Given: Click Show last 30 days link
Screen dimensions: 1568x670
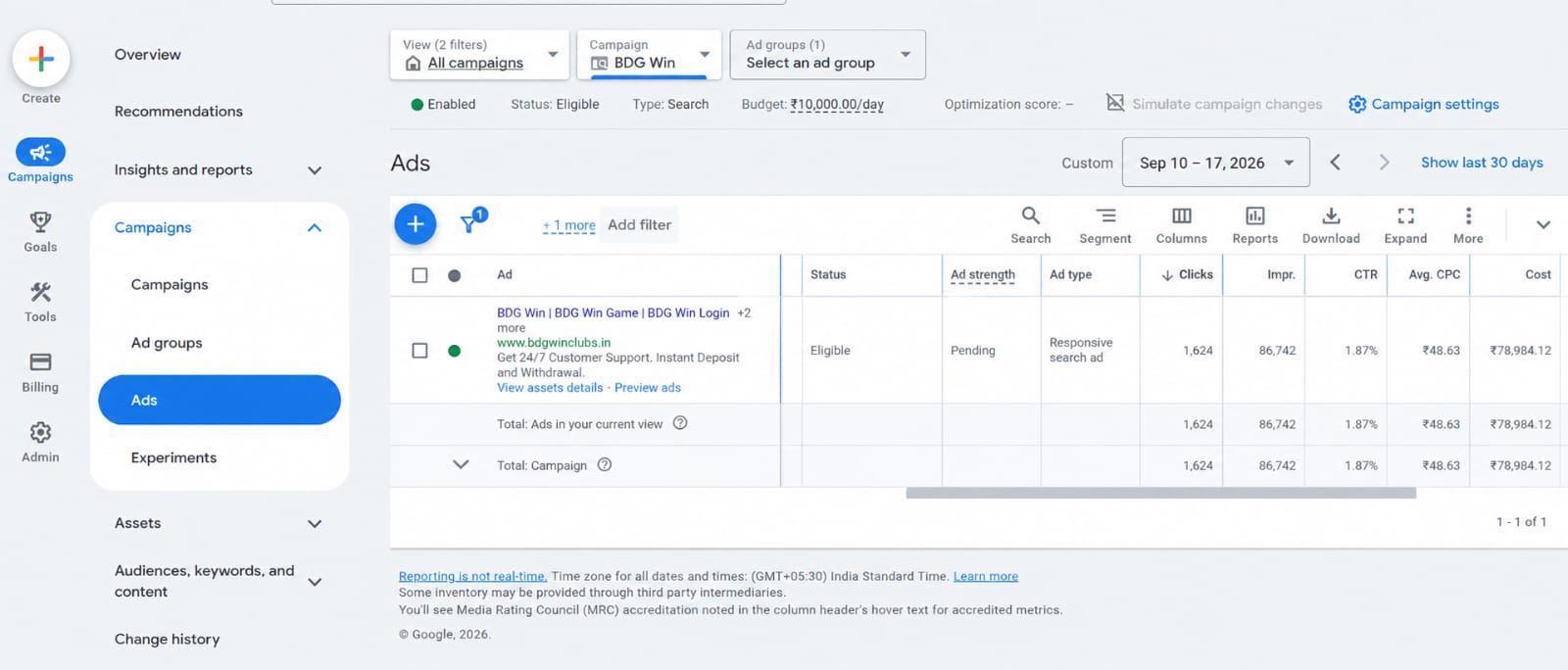Looking at the screenshot, I should [1482, 163].
